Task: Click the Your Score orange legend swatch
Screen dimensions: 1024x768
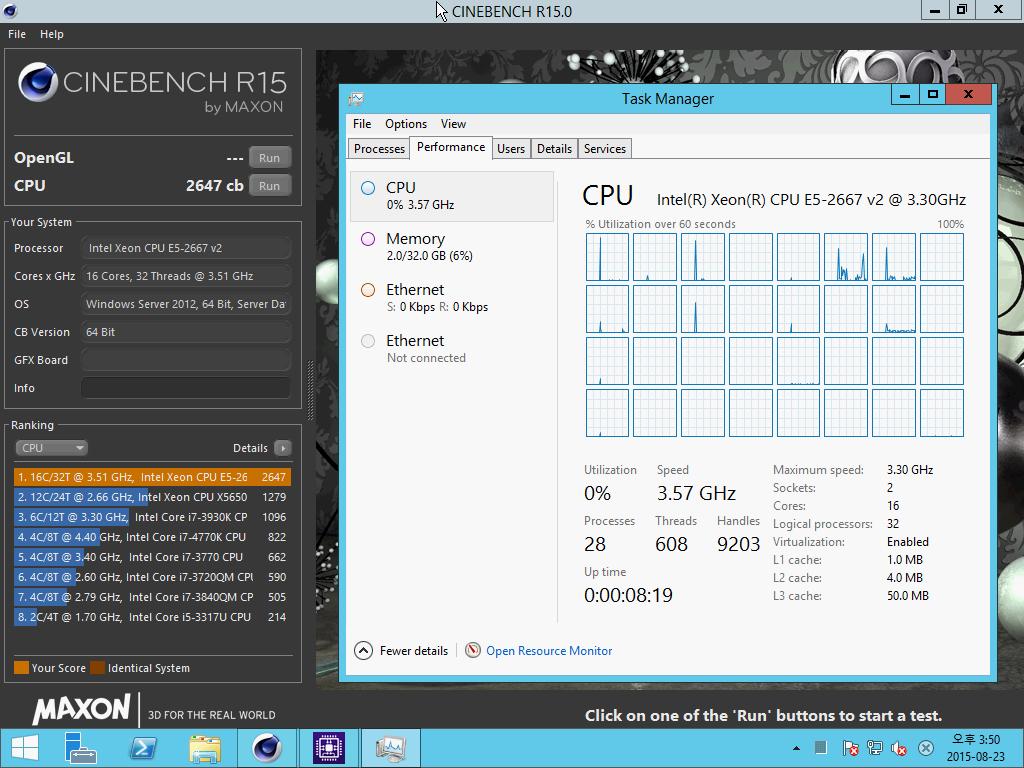Action: pos(22,667)
